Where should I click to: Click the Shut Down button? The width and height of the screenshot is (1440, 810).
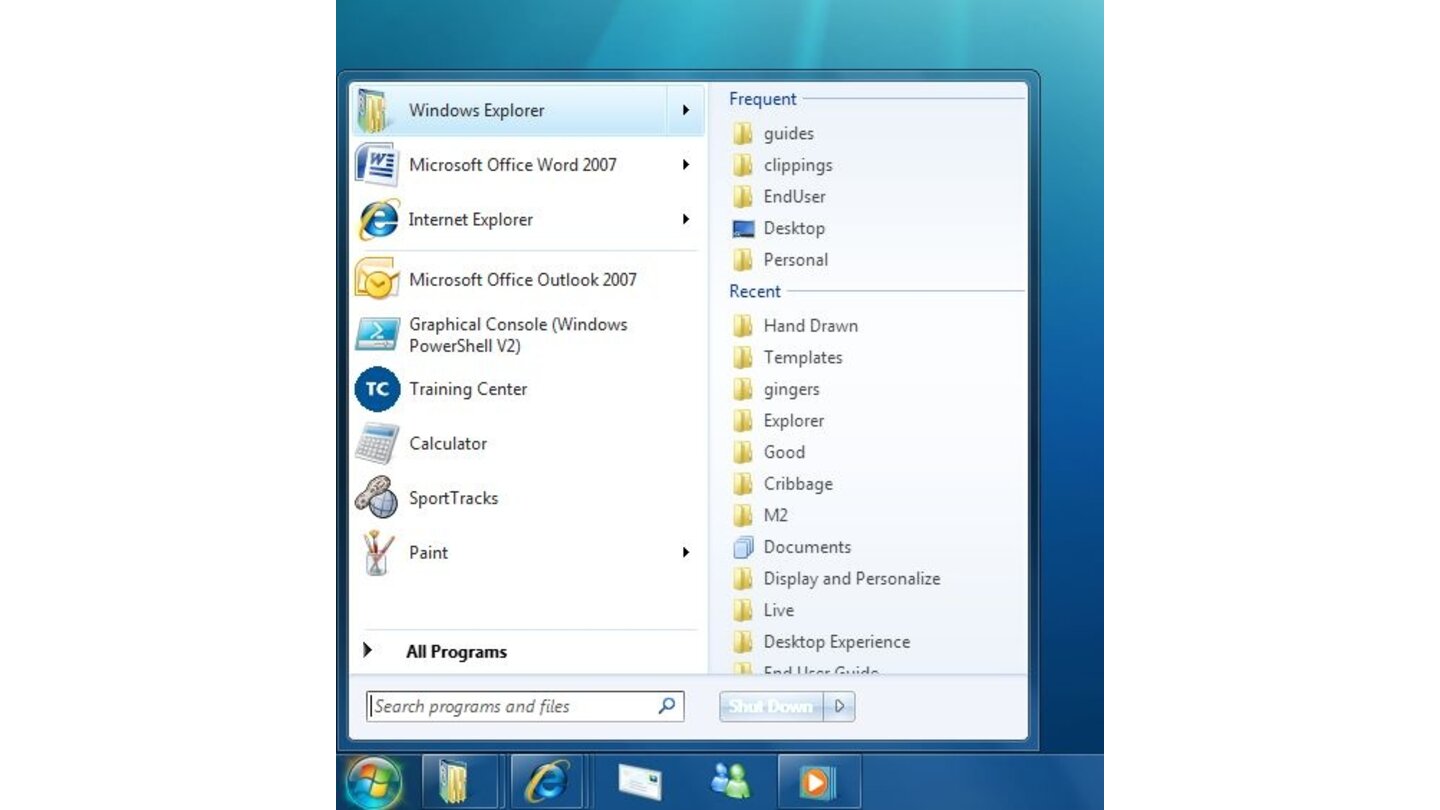(x=771, y=707)
